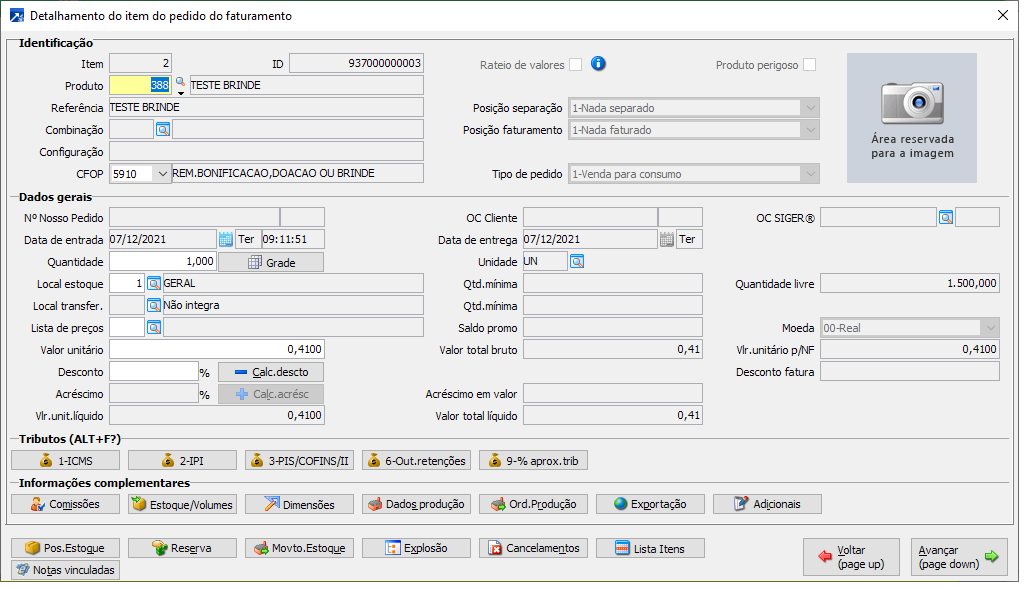This screenshot has width=1033, height=589.
Task: Expand the Posição separação dropdown
Action: click(808, 108)
